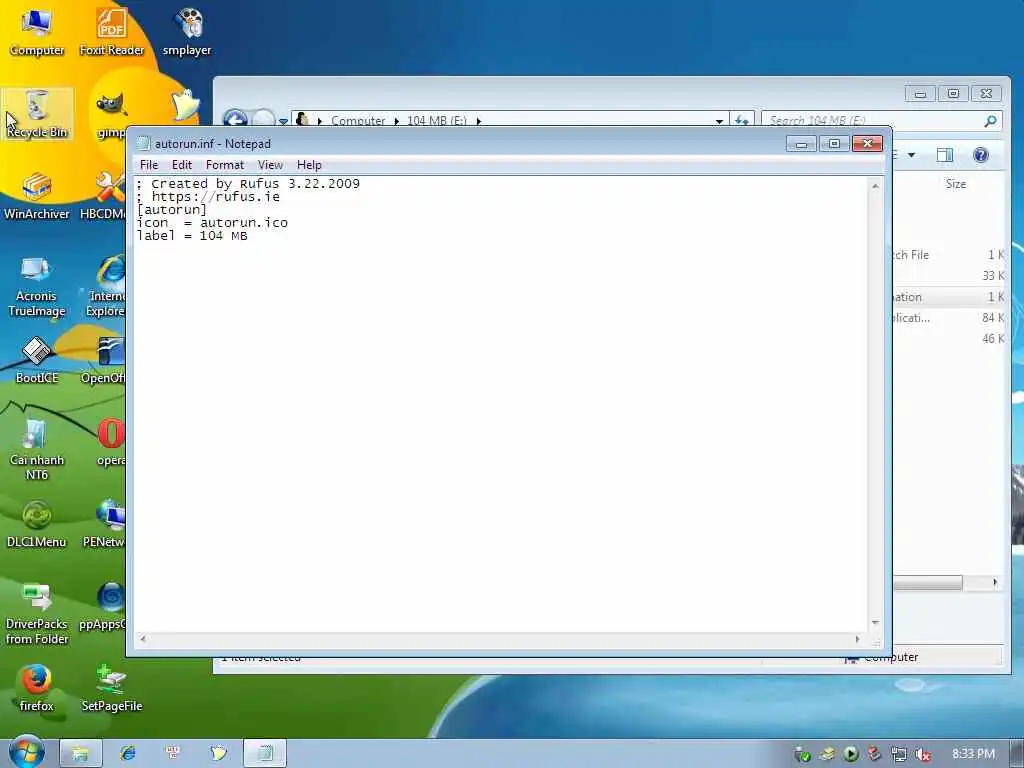The width and height of the screenshot is (1024, 768).
Task: Click the Notepad taskbar button
Action: click(x=264, y=753)
